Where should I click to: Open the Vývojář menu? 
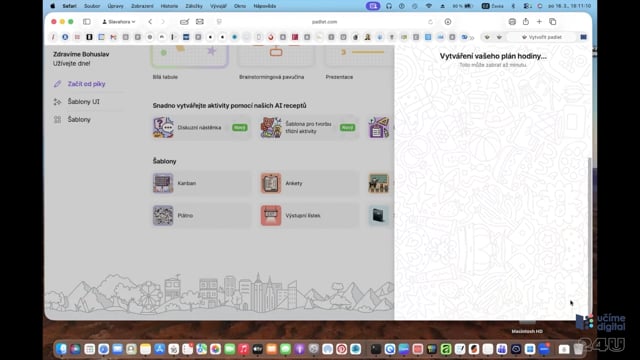click(x=218, y=6)
